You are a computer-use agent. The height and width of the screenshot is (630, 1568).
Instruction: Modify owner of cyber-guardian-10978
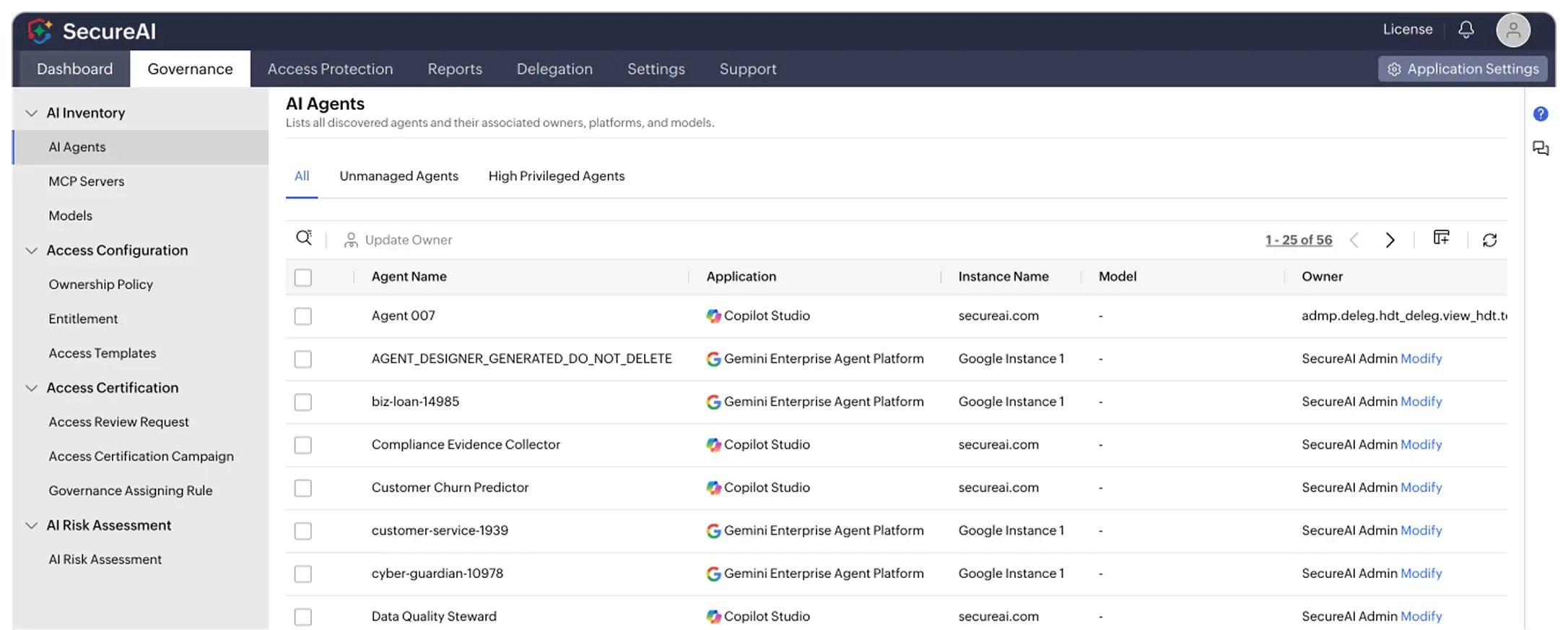pyautogui.click(x=1421, y=573)
